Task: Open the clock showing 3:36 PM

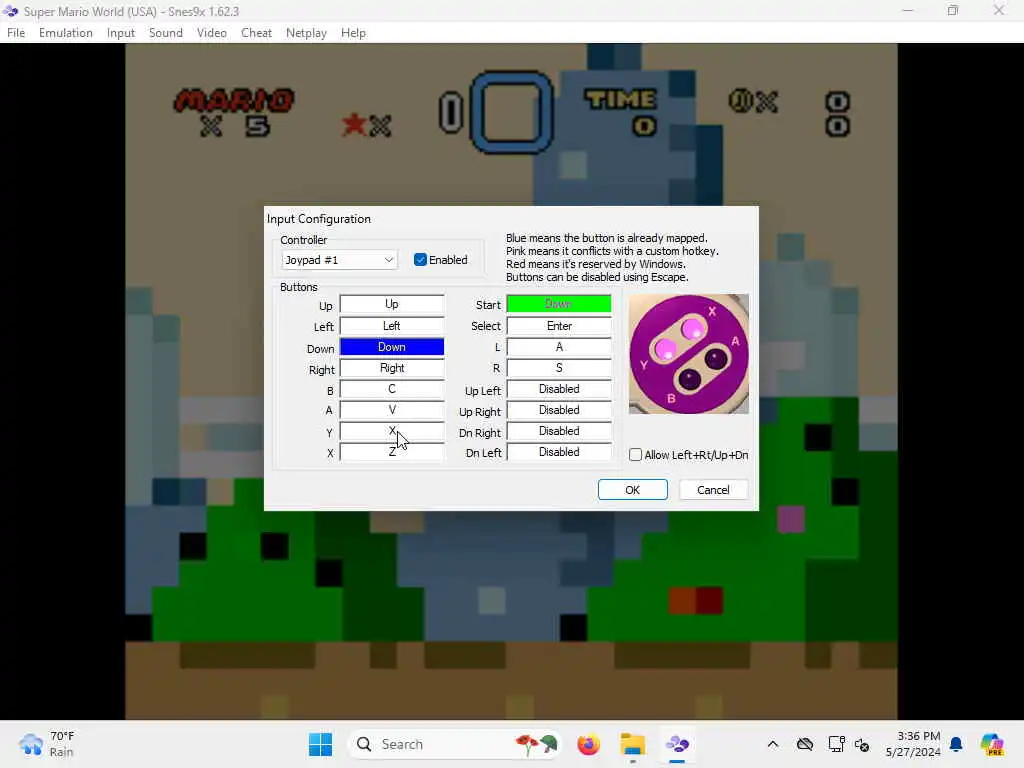Action: 914,744
